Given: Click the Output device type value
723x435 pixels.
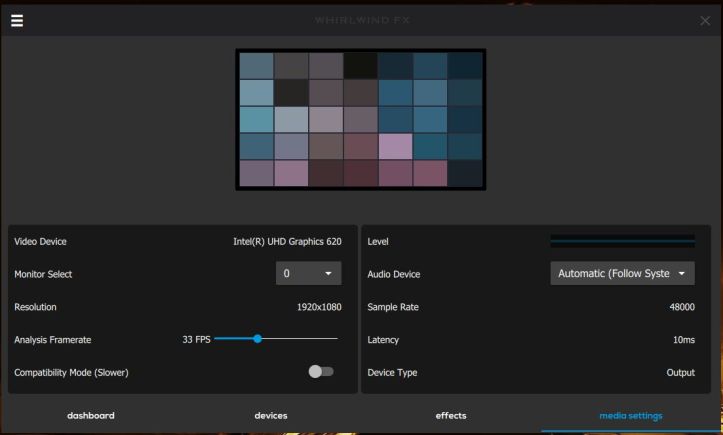Looking at the screenshot, I should coord(680,372).
